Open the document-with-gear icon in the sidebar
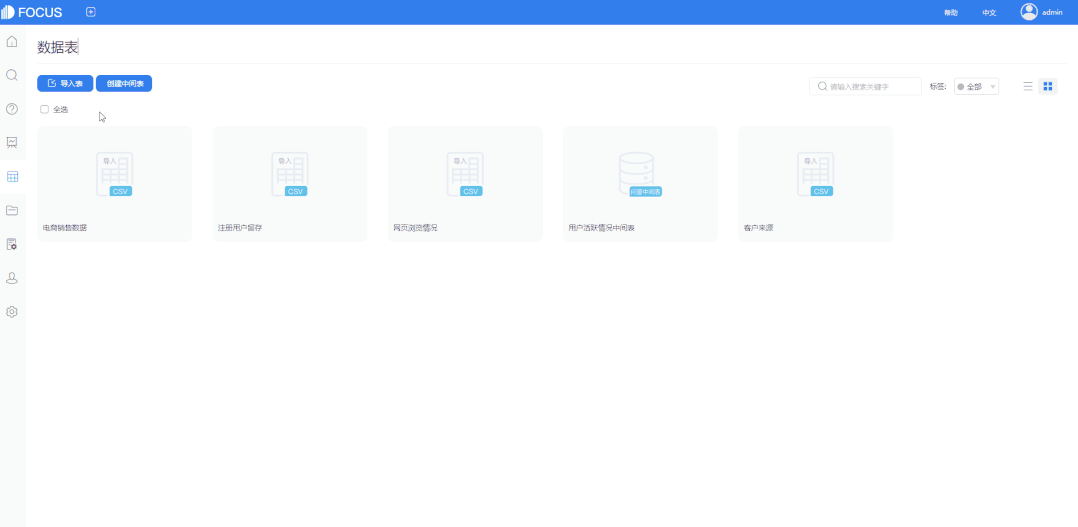Viewport: 1078px width, 527px height. (12, 244)
